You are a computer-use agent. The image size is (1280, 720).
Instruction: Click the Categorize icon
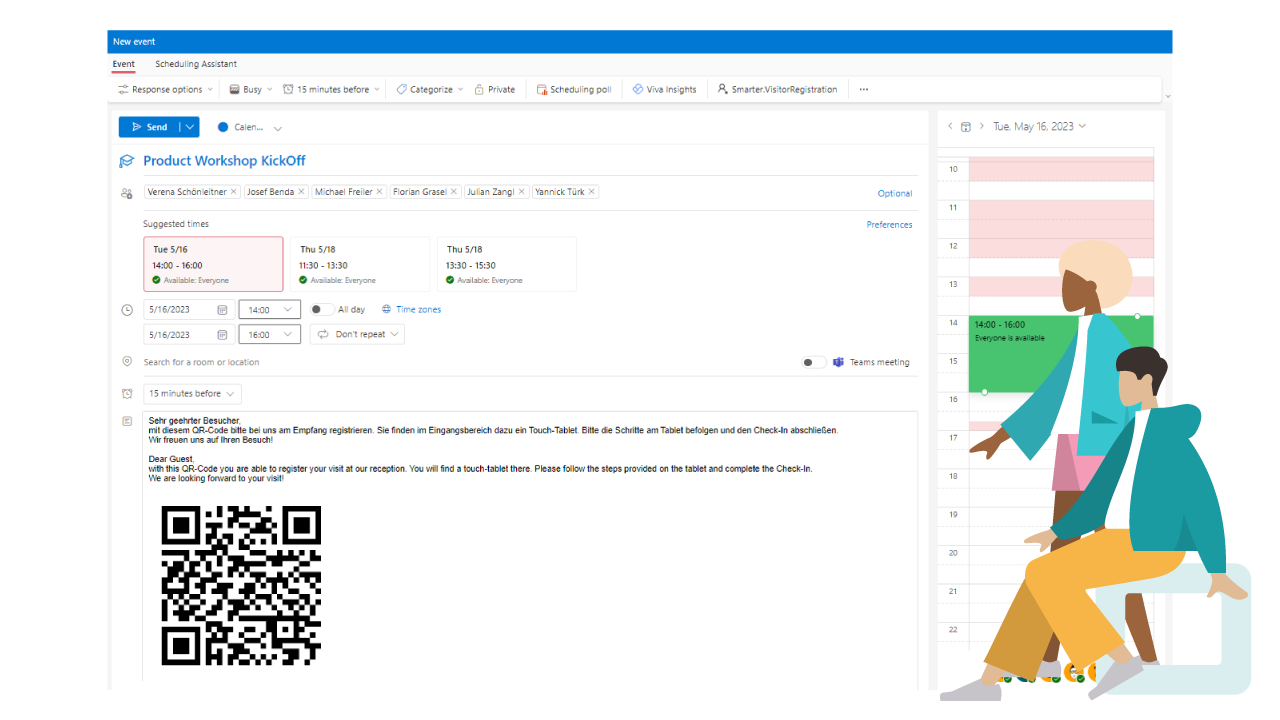click(402, 89)
